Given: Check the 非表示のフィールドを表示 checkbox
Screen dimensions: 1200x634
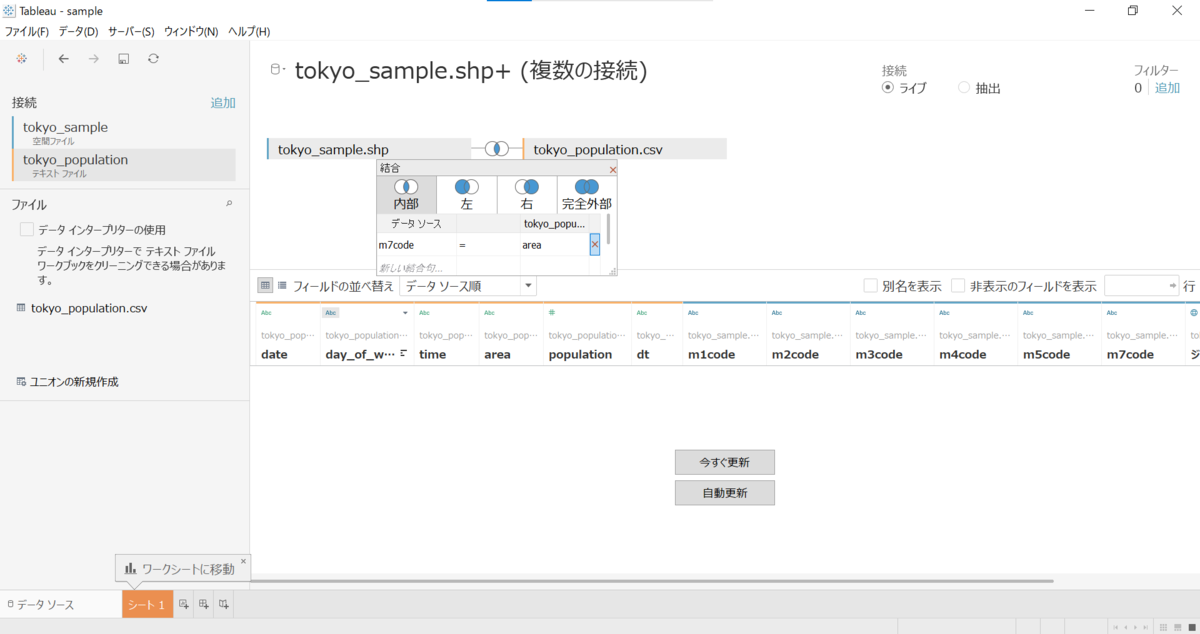Looking at the screenshot, I should [958, 285].
